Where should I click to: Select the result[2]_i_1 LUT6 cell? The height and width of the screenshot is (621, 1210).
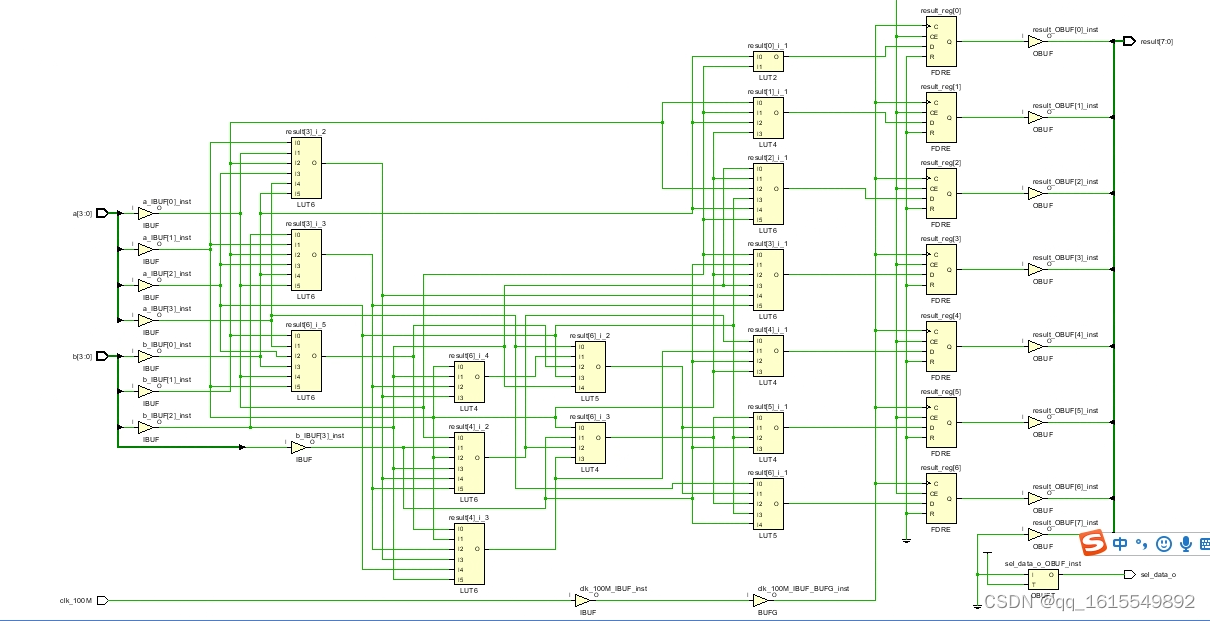click(768, 194)
